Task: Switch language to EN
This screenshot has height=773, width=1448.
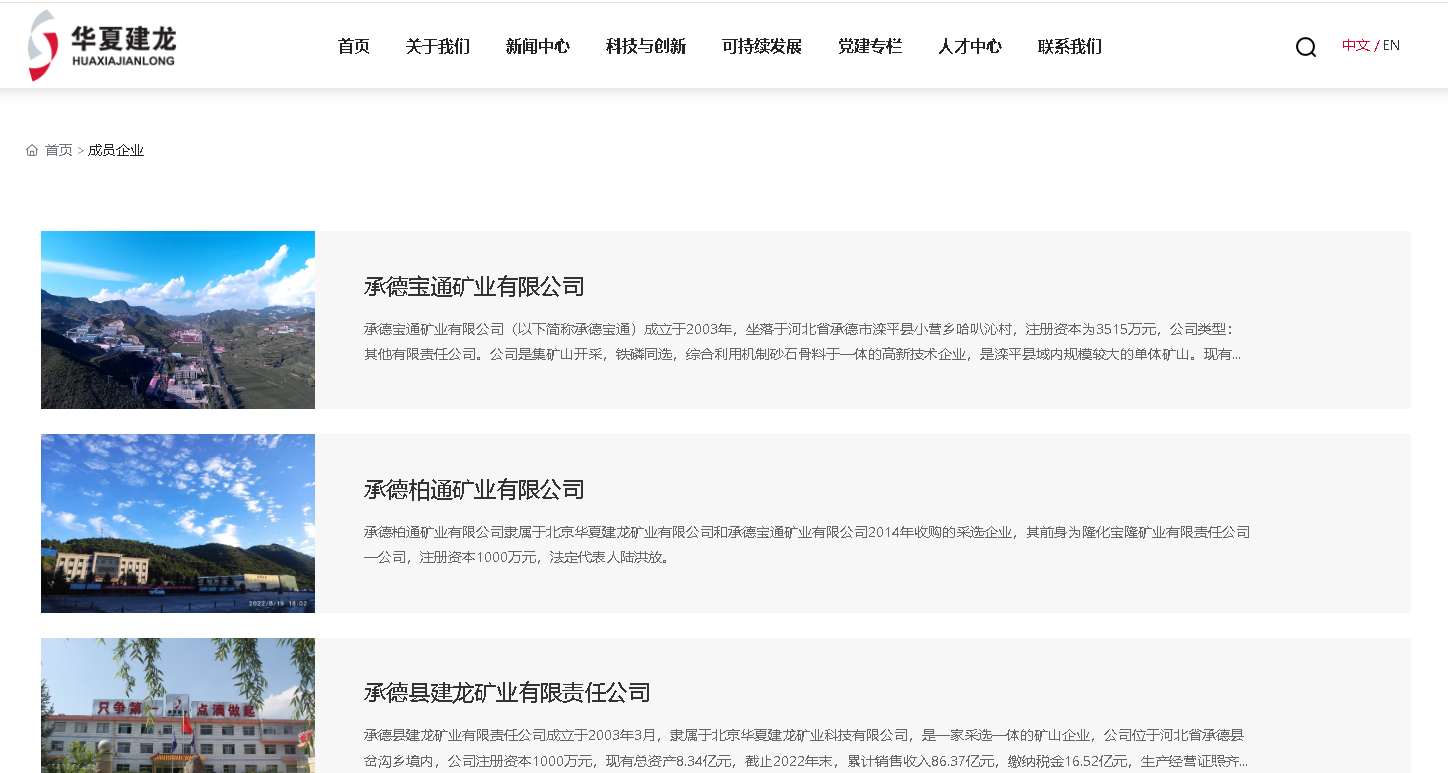Action: [1391, 45]
